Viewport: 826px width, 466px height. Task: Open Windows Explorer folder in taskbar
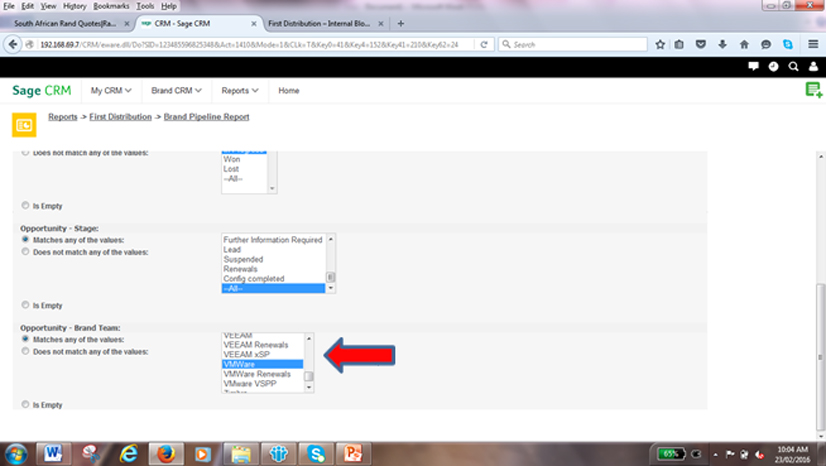pos(241,453)
